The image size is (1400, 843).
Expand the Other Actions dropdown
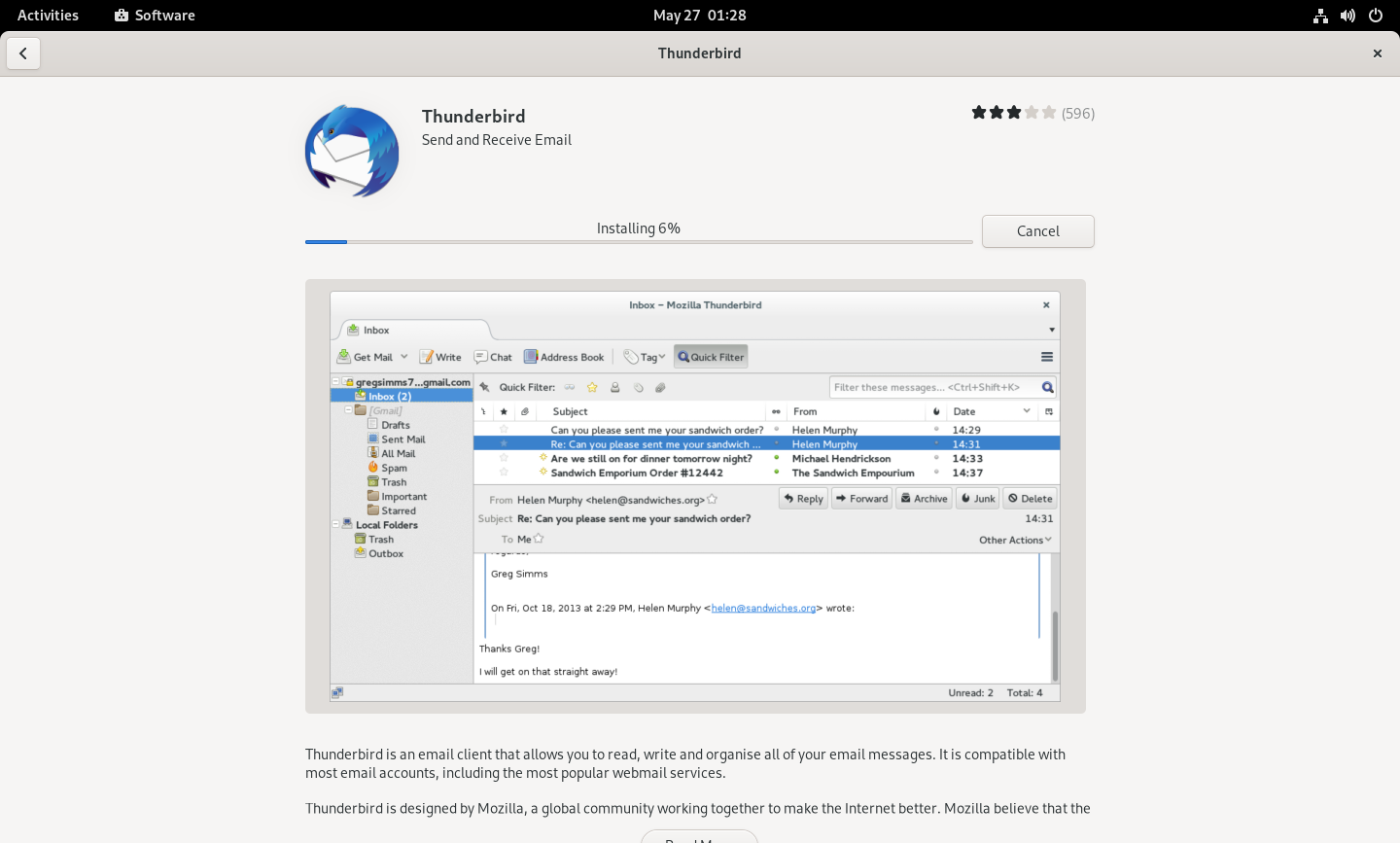[x=1014, y=540]
